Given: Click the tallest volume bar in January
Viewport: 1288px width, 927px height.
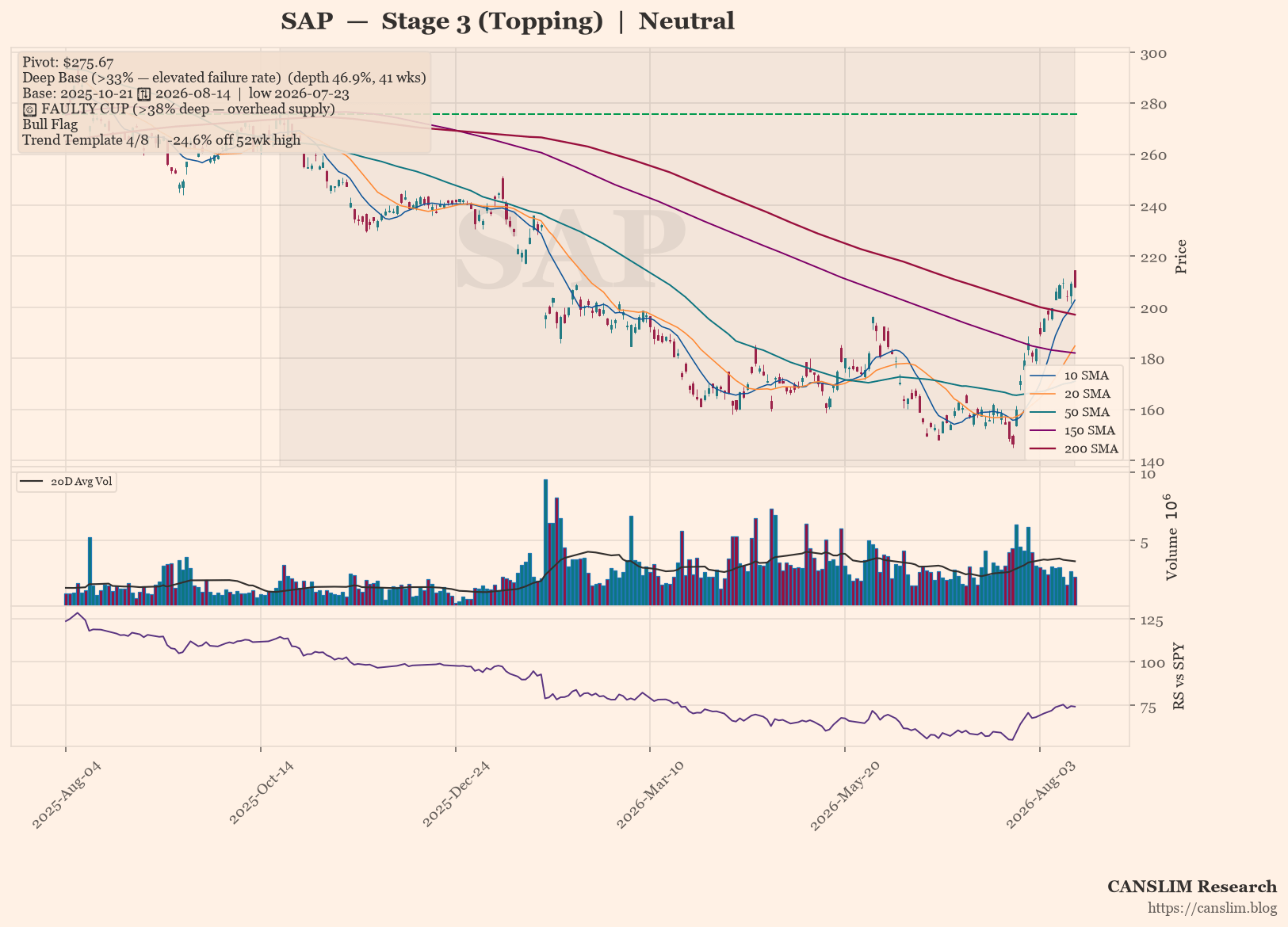Looking at the screenshot, I should pyautogui.click(x=545, y=542).
